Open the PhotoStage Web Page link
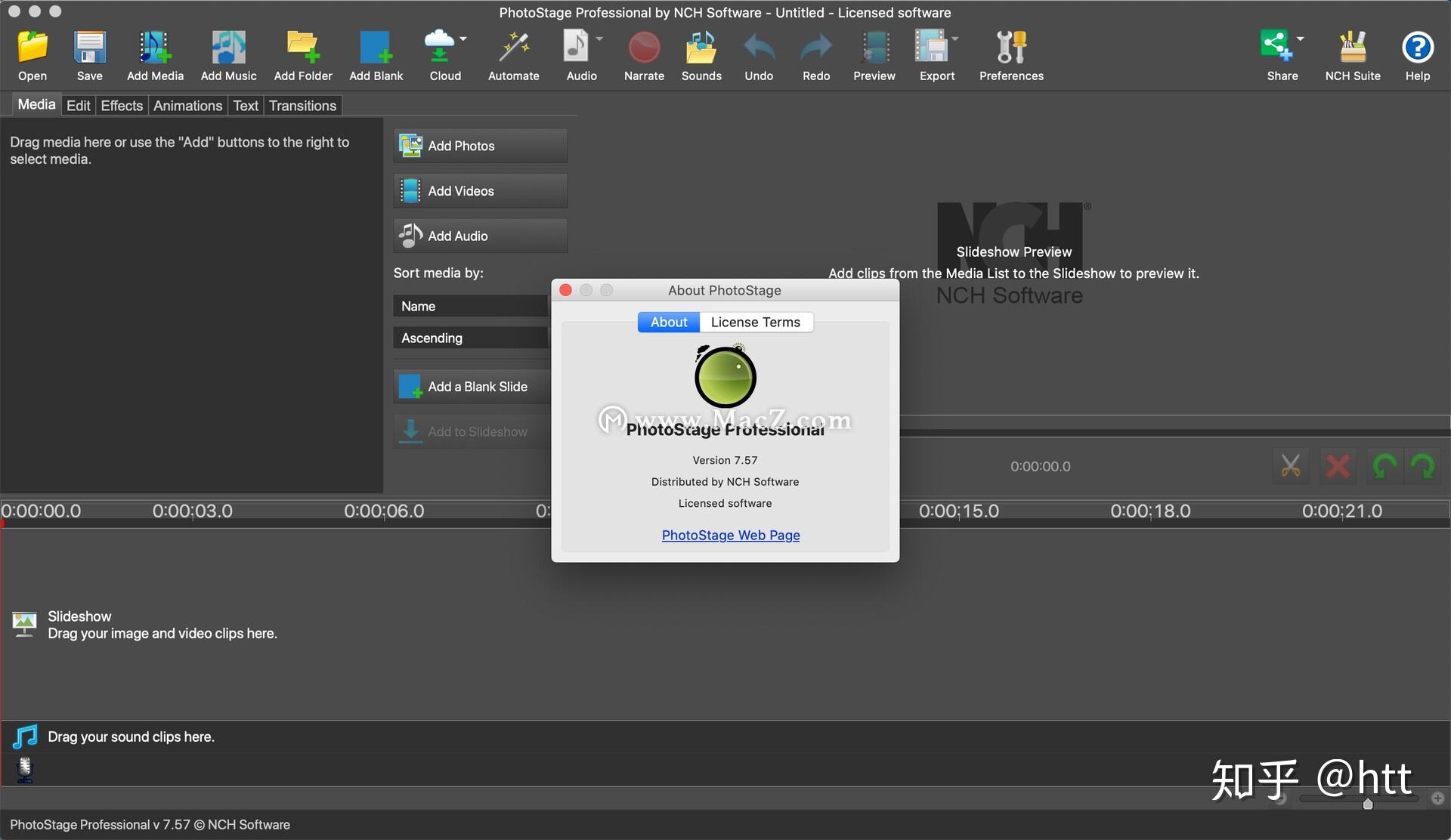 (x=731, y=535)
